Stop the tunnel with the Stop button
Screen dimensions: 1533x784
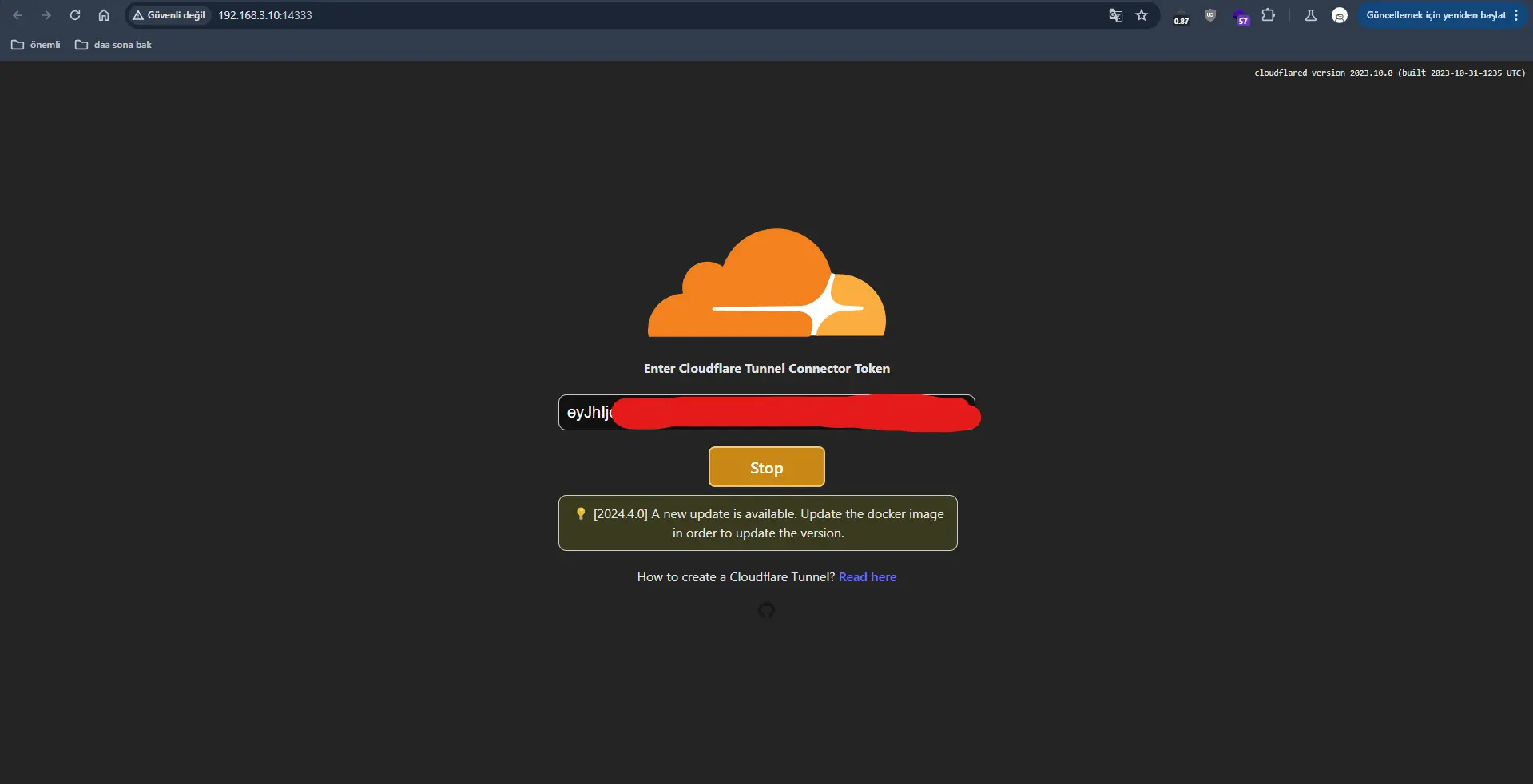767,467
